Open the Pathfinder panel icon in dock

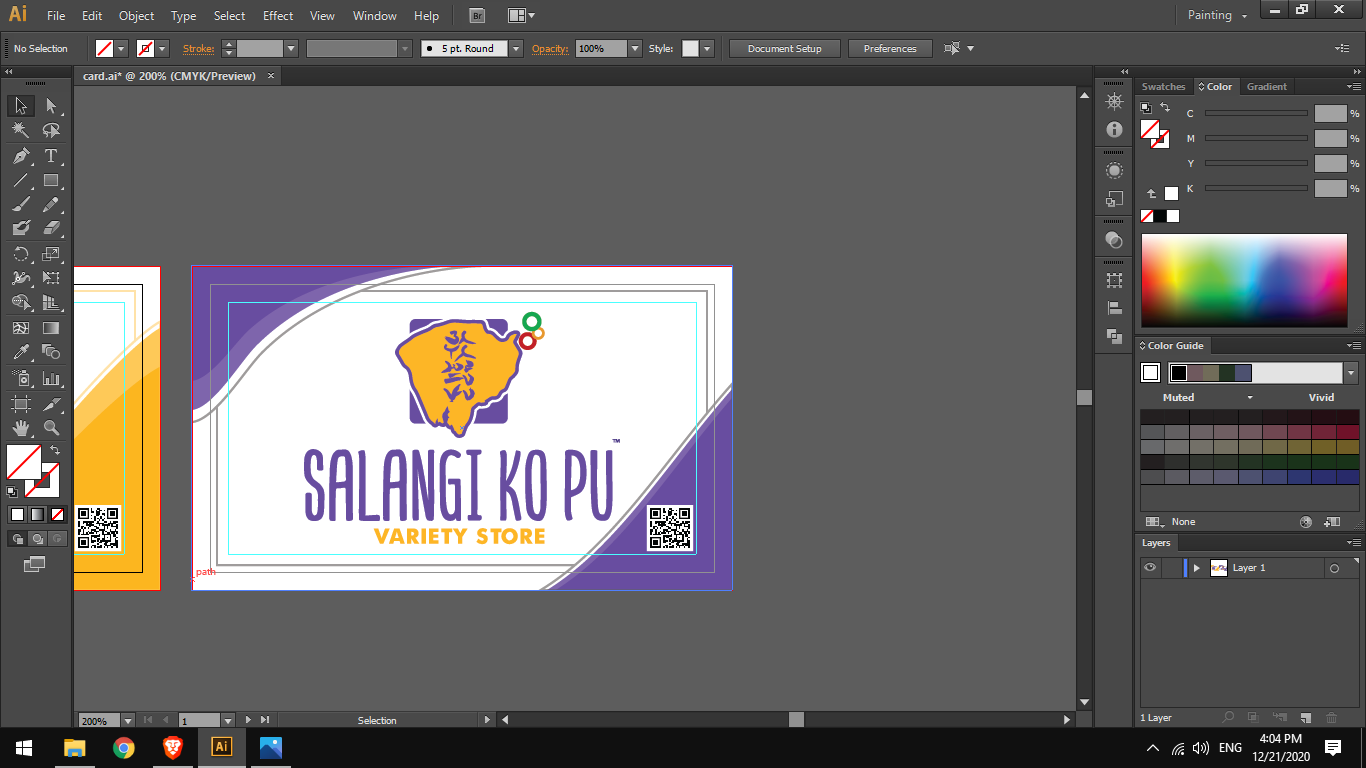(x=1114, y=336)
